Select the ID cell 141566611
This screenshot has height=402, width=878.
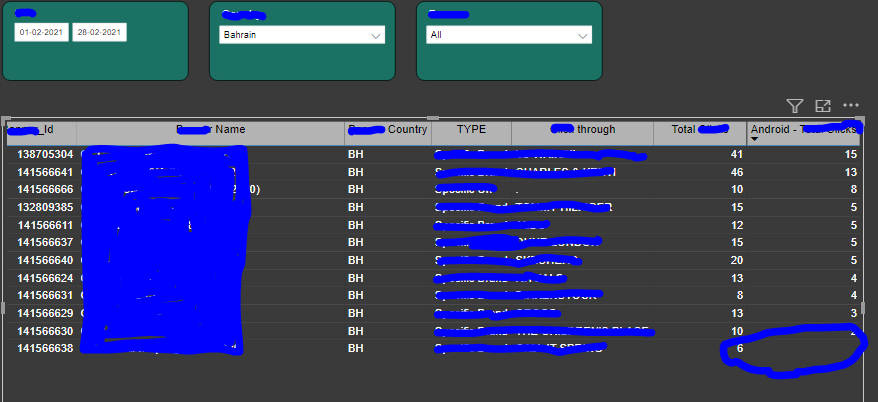[45, 225]
